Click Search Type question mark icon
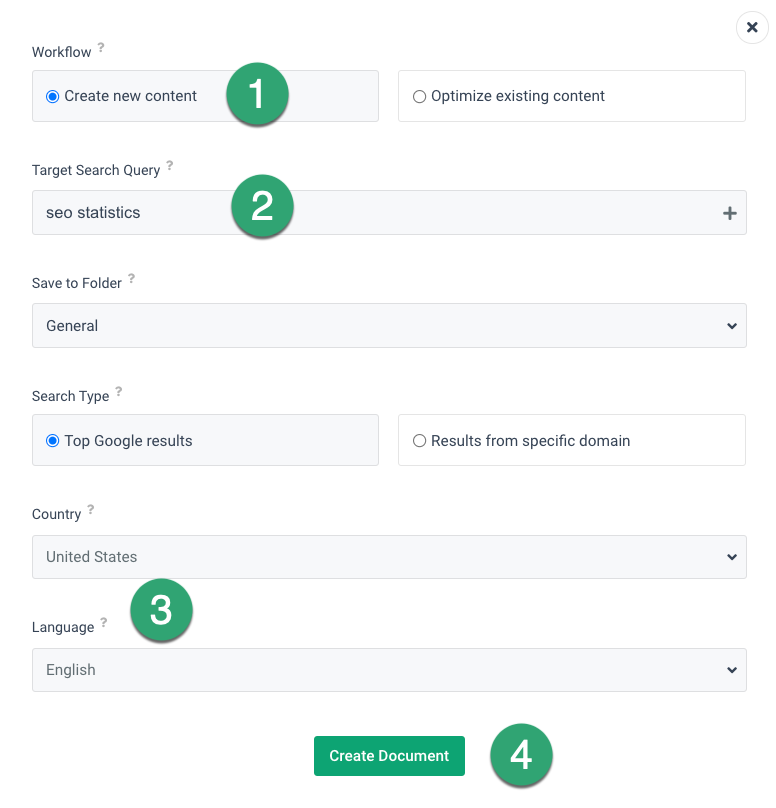 pyautogui.click(x=119, y=391)
